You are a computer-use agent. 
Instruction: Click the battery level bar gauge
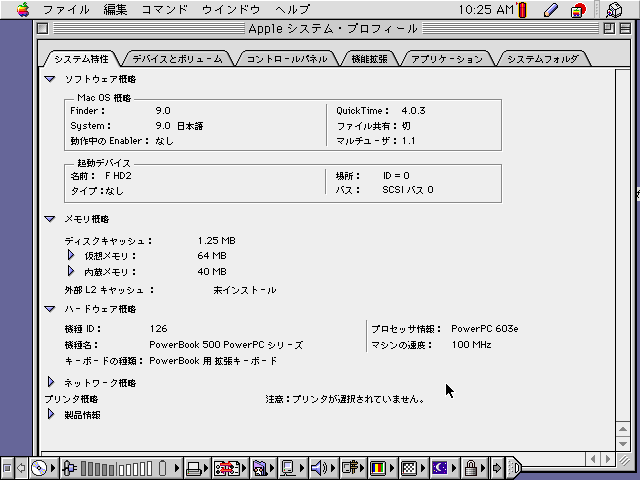(x=116, y=469)
